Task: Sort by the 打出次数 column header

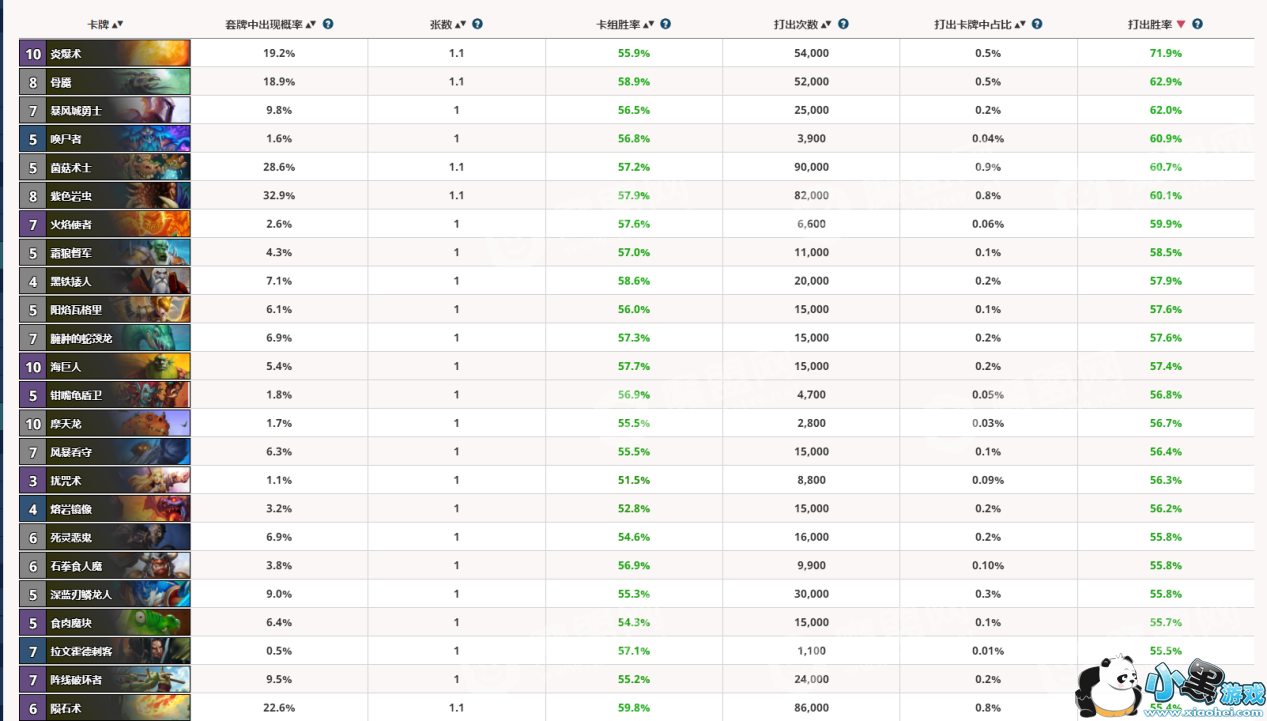Action: click(x=795, y=24)
